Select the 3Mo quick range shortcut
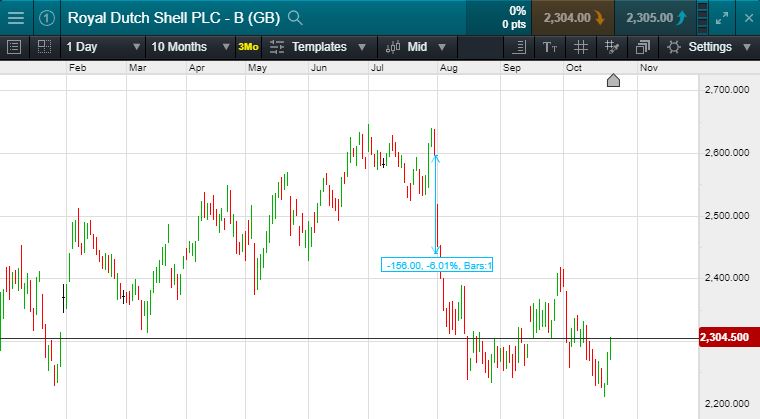The width and height of the screenshot is (760, 419). point(248,47)
